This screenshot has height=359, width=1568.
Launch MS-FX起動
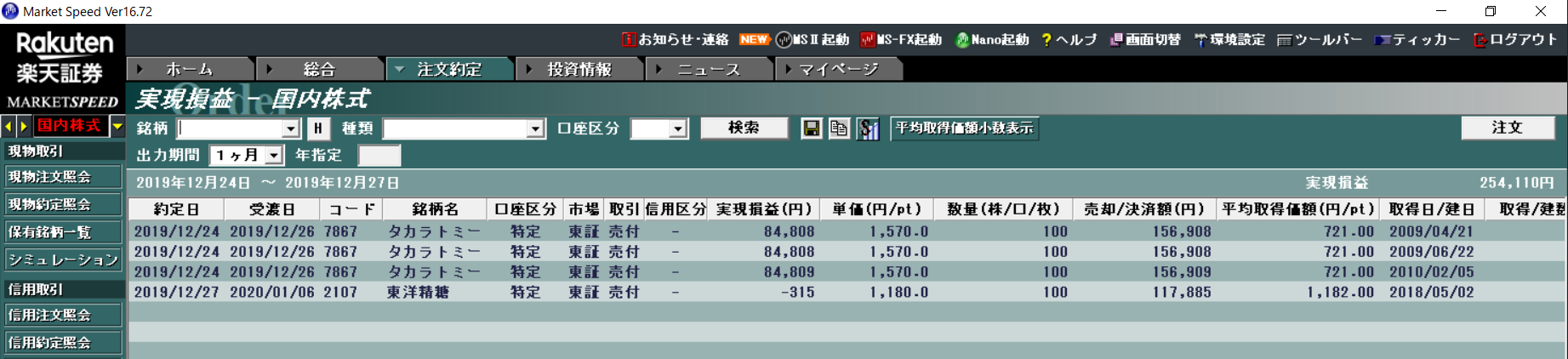(901, 40)
